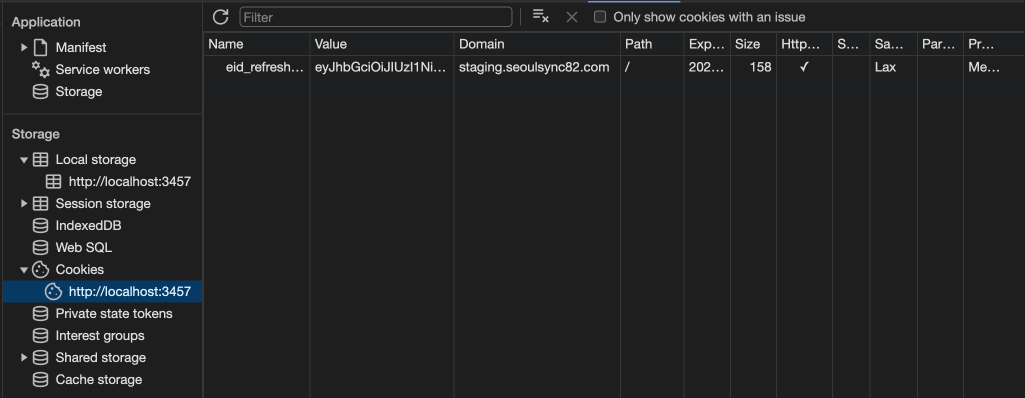Click the Manifest file icon

click(41, 48)
